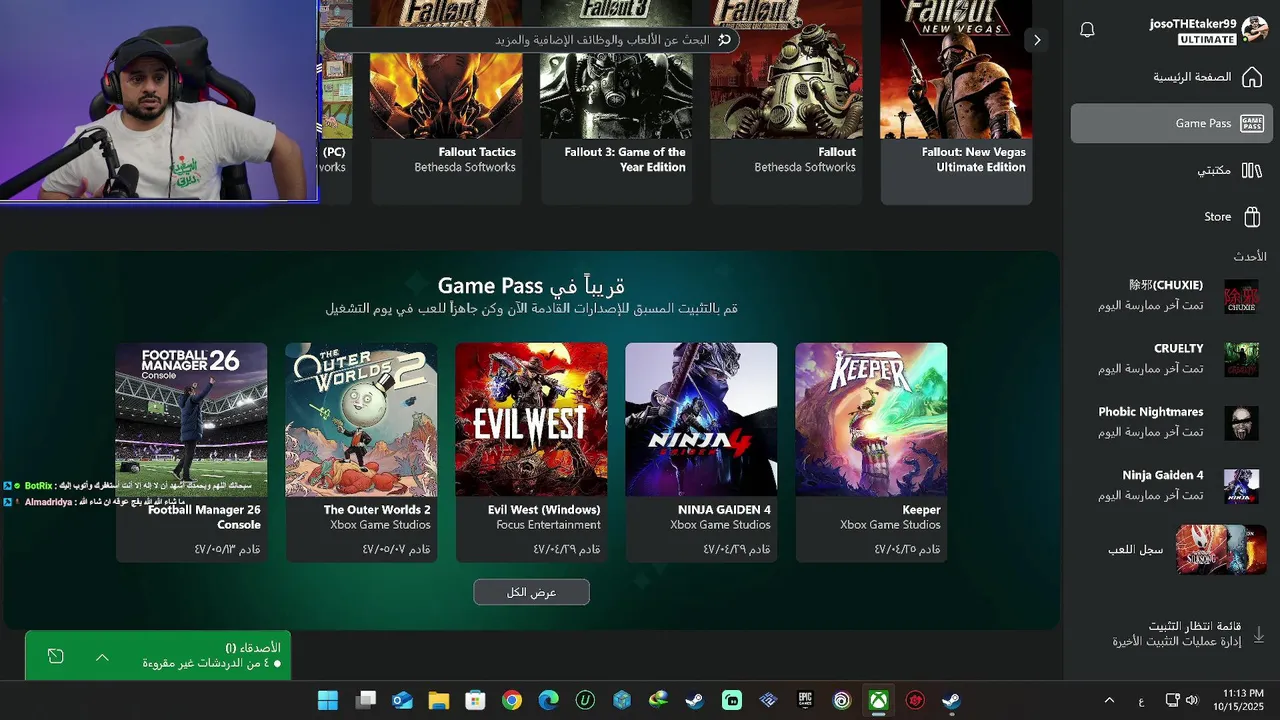Image resolution: width=1280 pixels, height=720 pixels.
Task: Click the Game Pass badge icon
Action: click(1252, 123)
